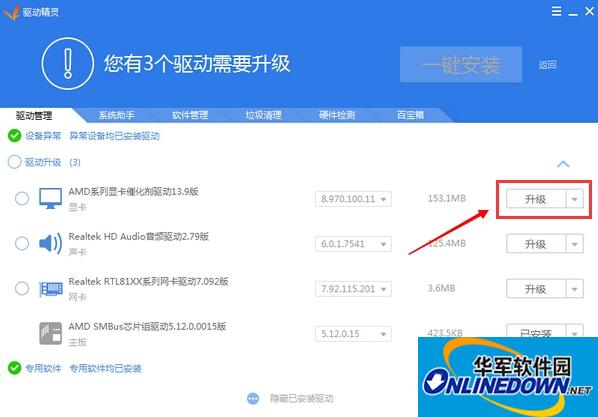The image size is (598, 417).
Task: Open the hamburger menu in title bar
Action: click(x=556, y=11)
